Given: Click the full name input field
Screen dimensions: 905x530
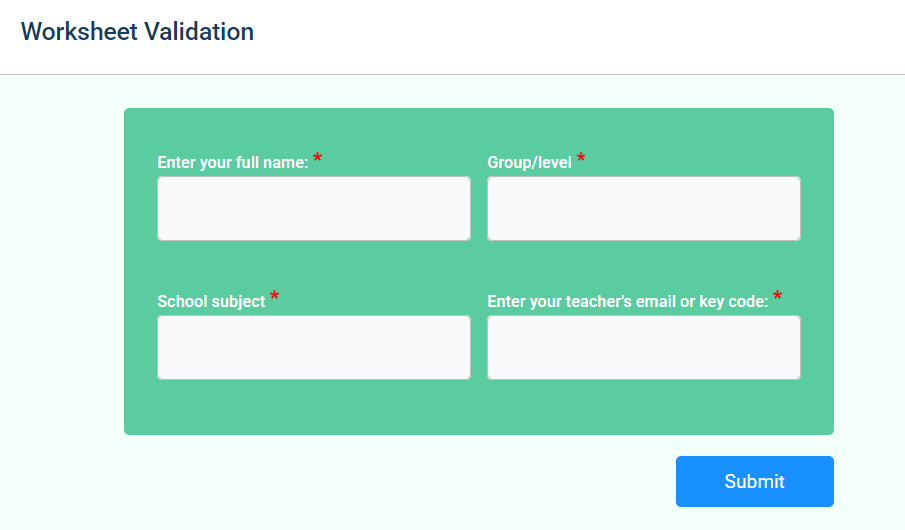Looking at the screenshot, I should point(313,208).
